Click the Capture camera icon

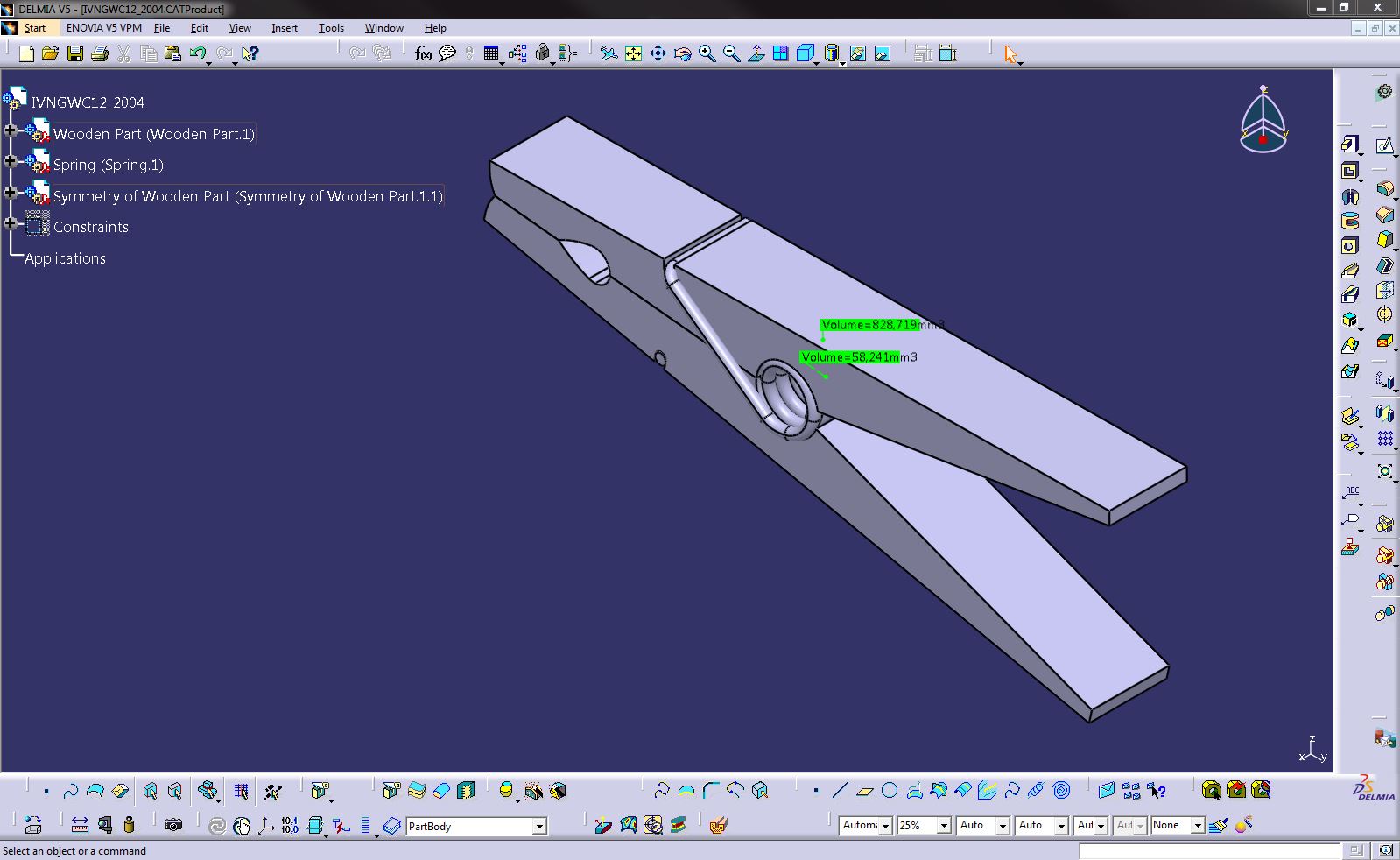coord(173,825)
